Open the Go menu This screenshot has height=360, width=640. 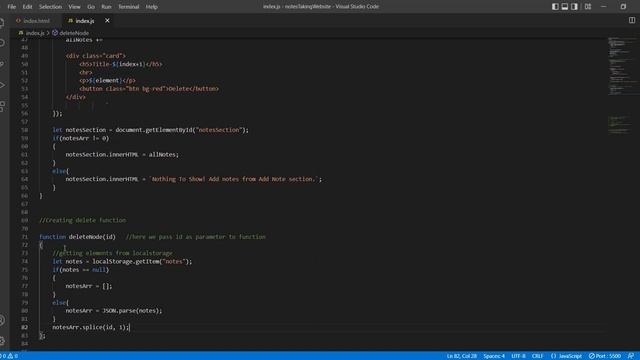(x=91, y=7)
